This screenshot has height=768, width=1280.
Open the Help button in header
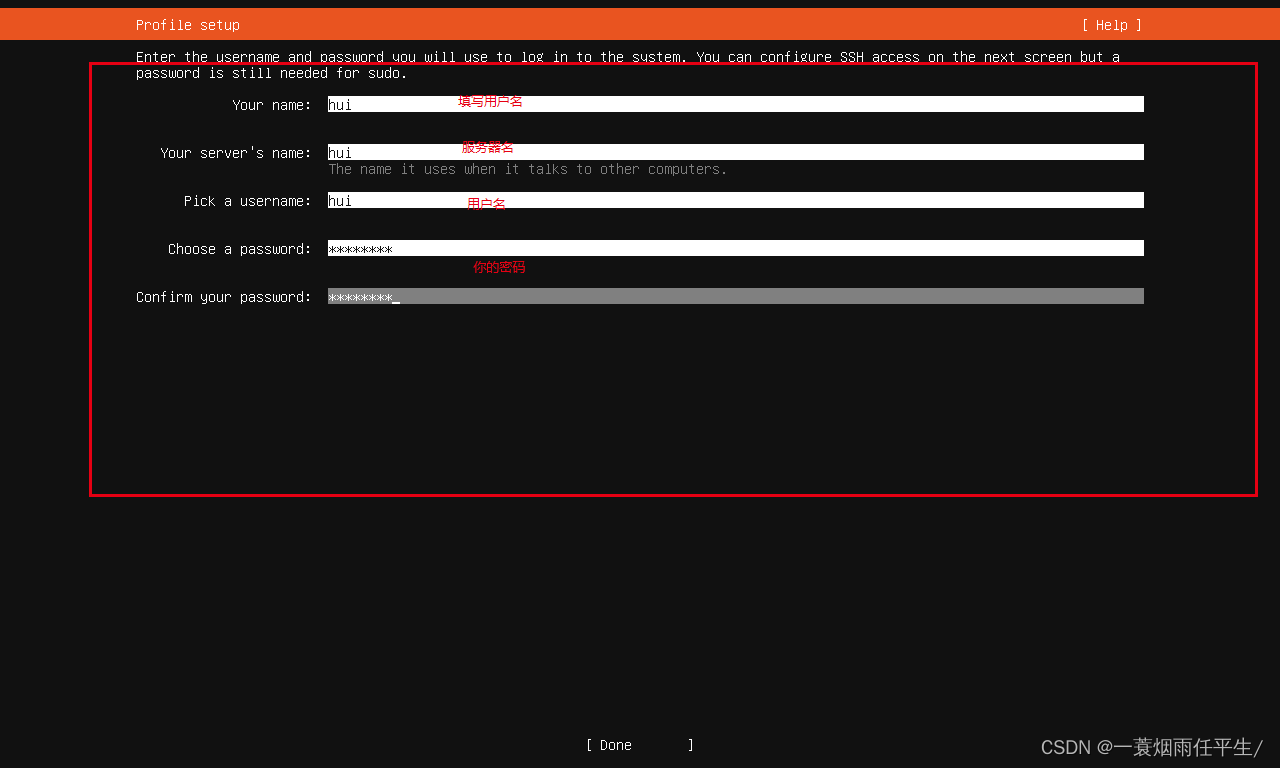(1111, 25)
